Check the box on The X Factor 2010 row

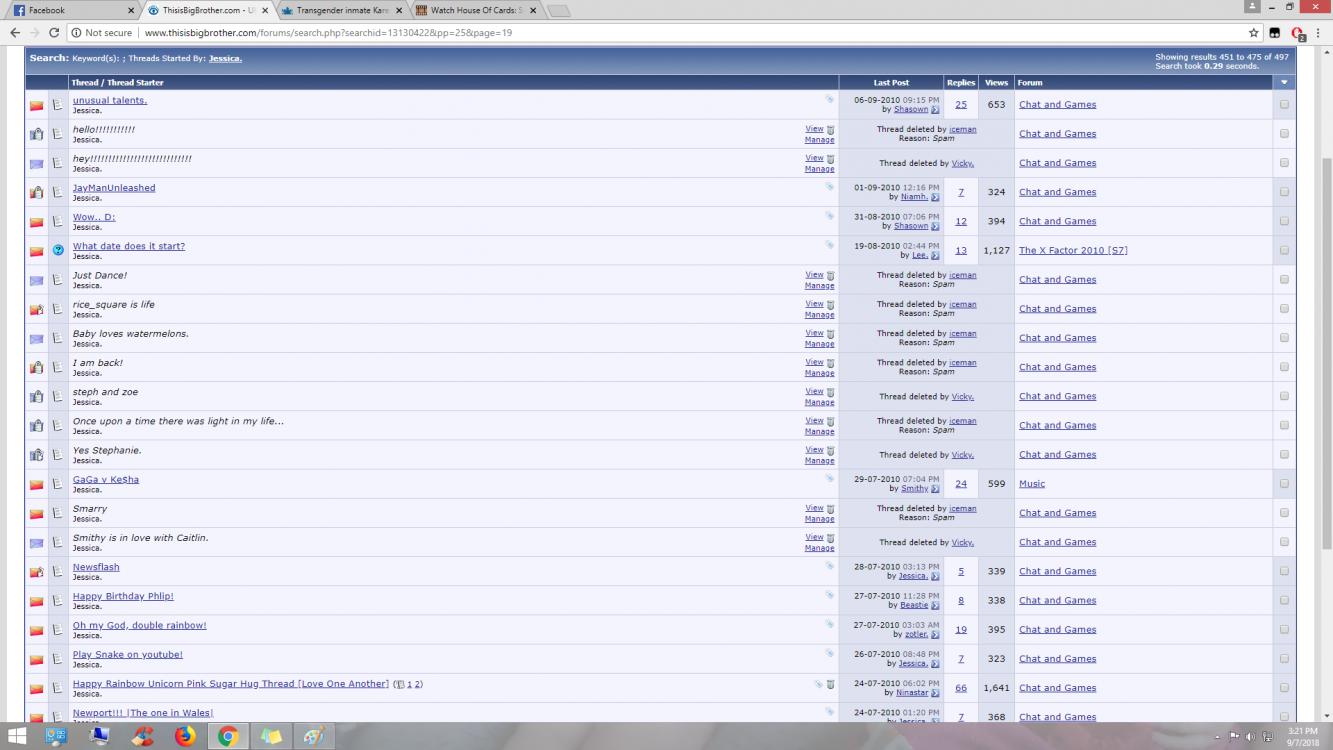click(x=1284, y=250)
